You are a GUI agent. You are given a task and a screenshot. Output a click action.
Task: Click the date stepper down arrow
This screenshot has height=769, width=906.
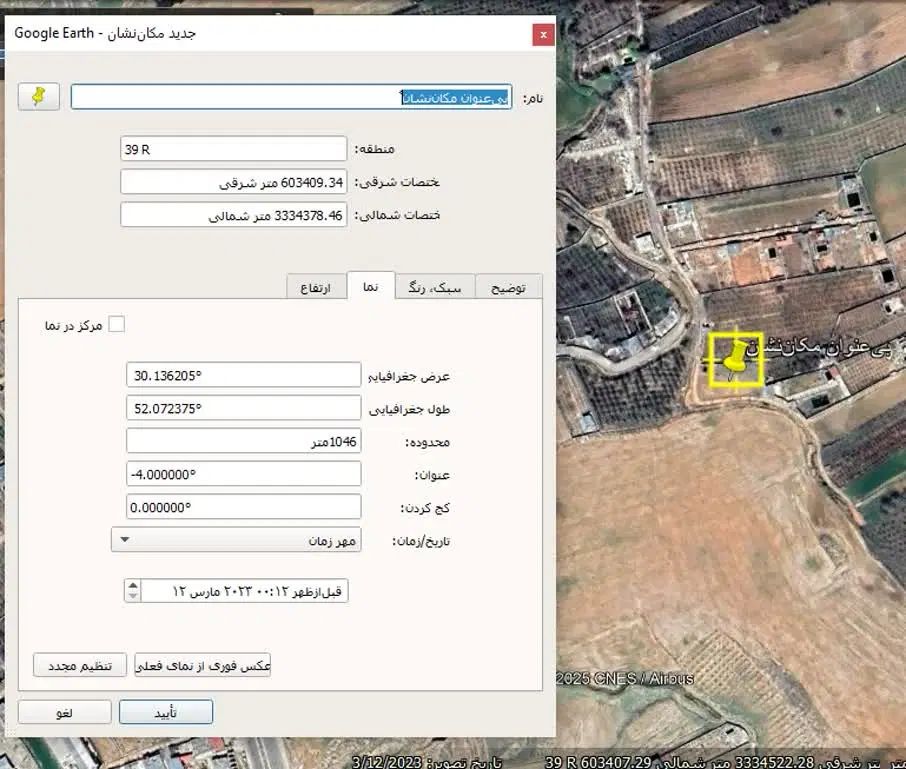coord(133,596)
